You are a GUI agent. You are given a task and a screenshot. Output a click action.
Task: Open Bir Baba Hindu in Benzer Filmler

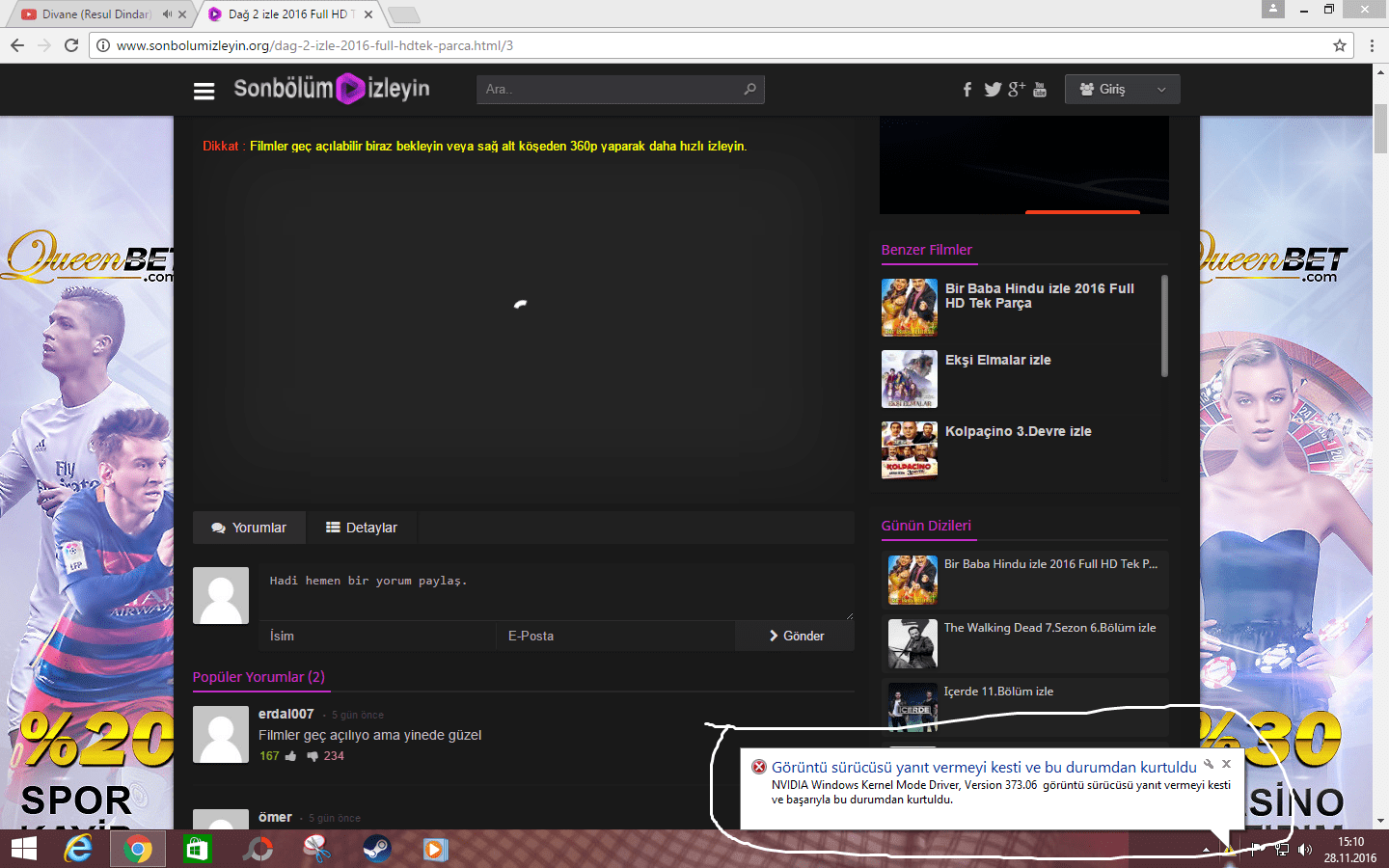[x=1040, y=295]
